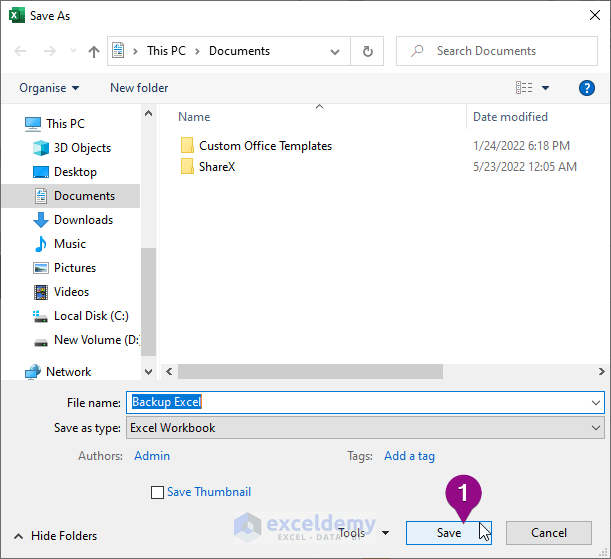This screenshot has height=559, width=611.
Task: Click file list horizontal scroll left arrow
Action: click(x=169, y=372)
